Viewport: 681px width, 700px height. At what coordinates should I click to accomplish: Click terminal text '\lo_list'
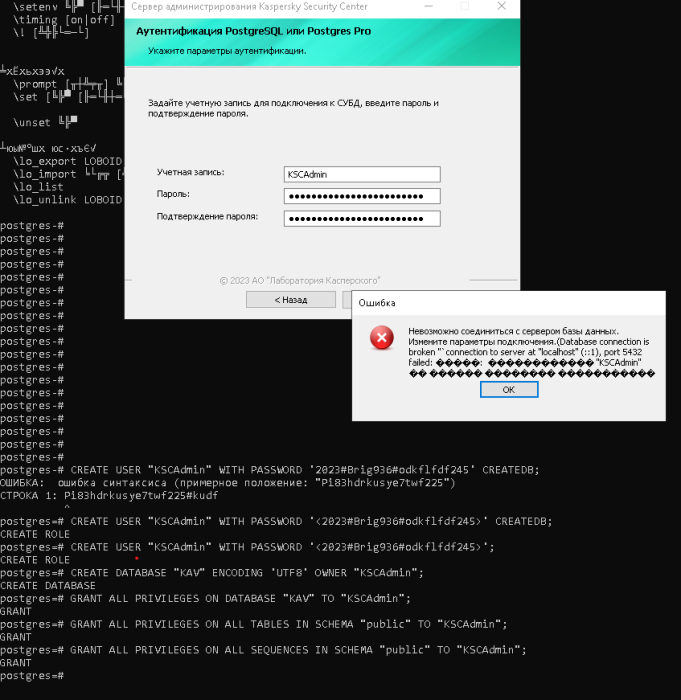(x=38, y=187)
